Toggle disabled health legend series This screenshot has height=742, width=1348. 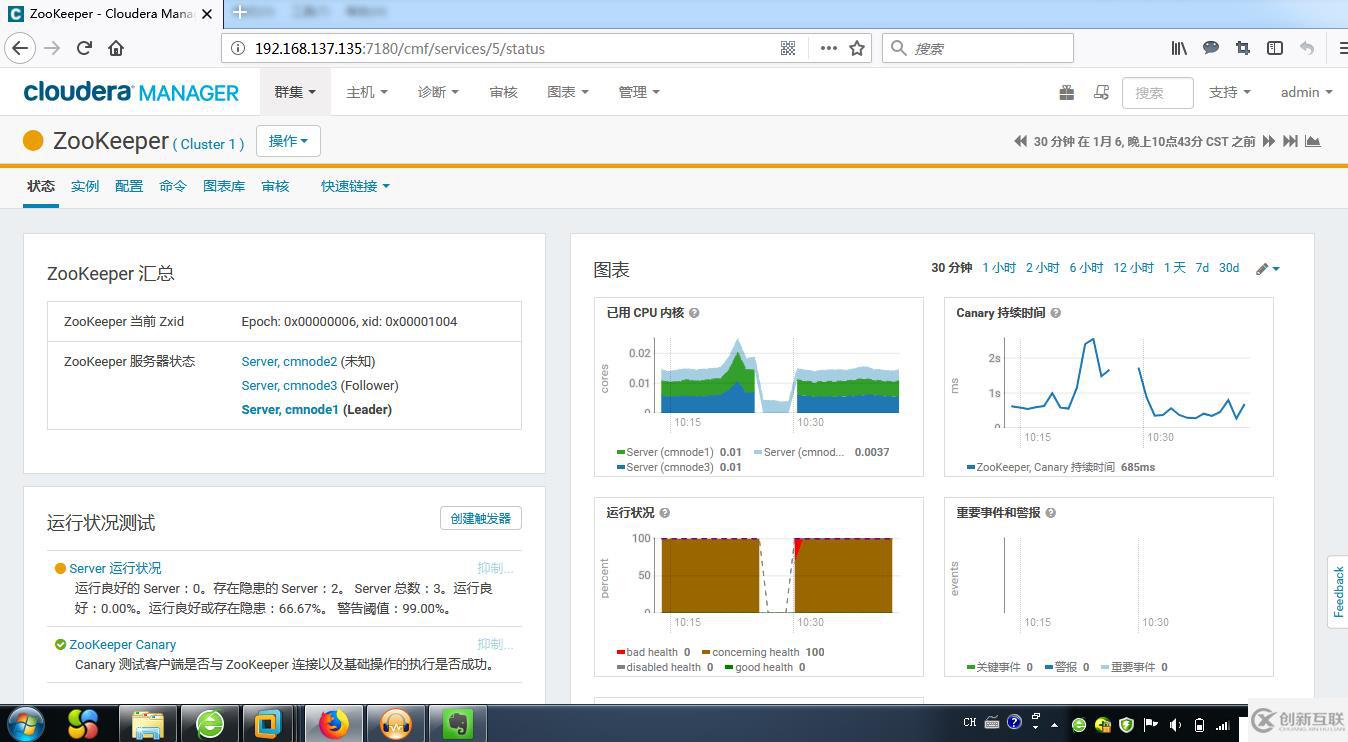coord(665,667)
